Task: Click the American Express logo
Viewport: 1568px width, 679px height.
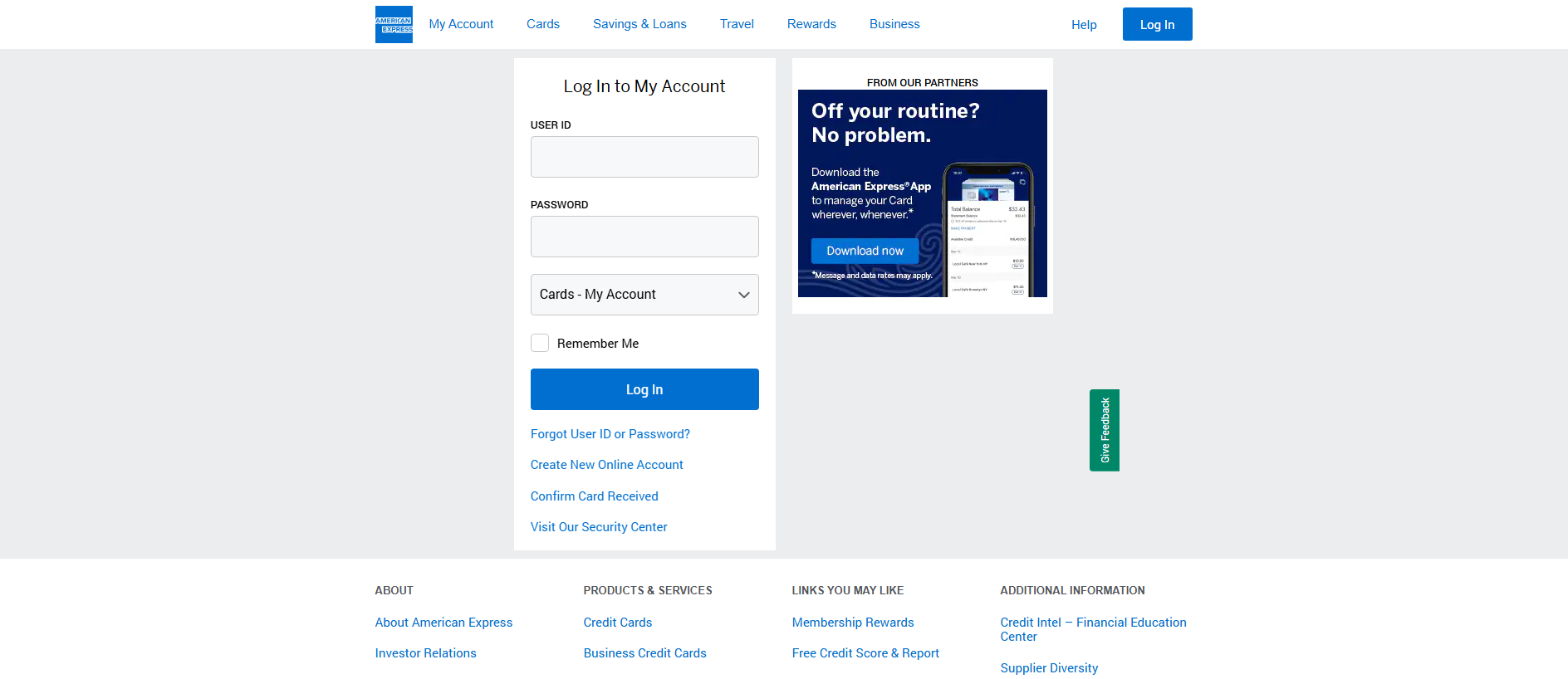Action: pos(394,24)
